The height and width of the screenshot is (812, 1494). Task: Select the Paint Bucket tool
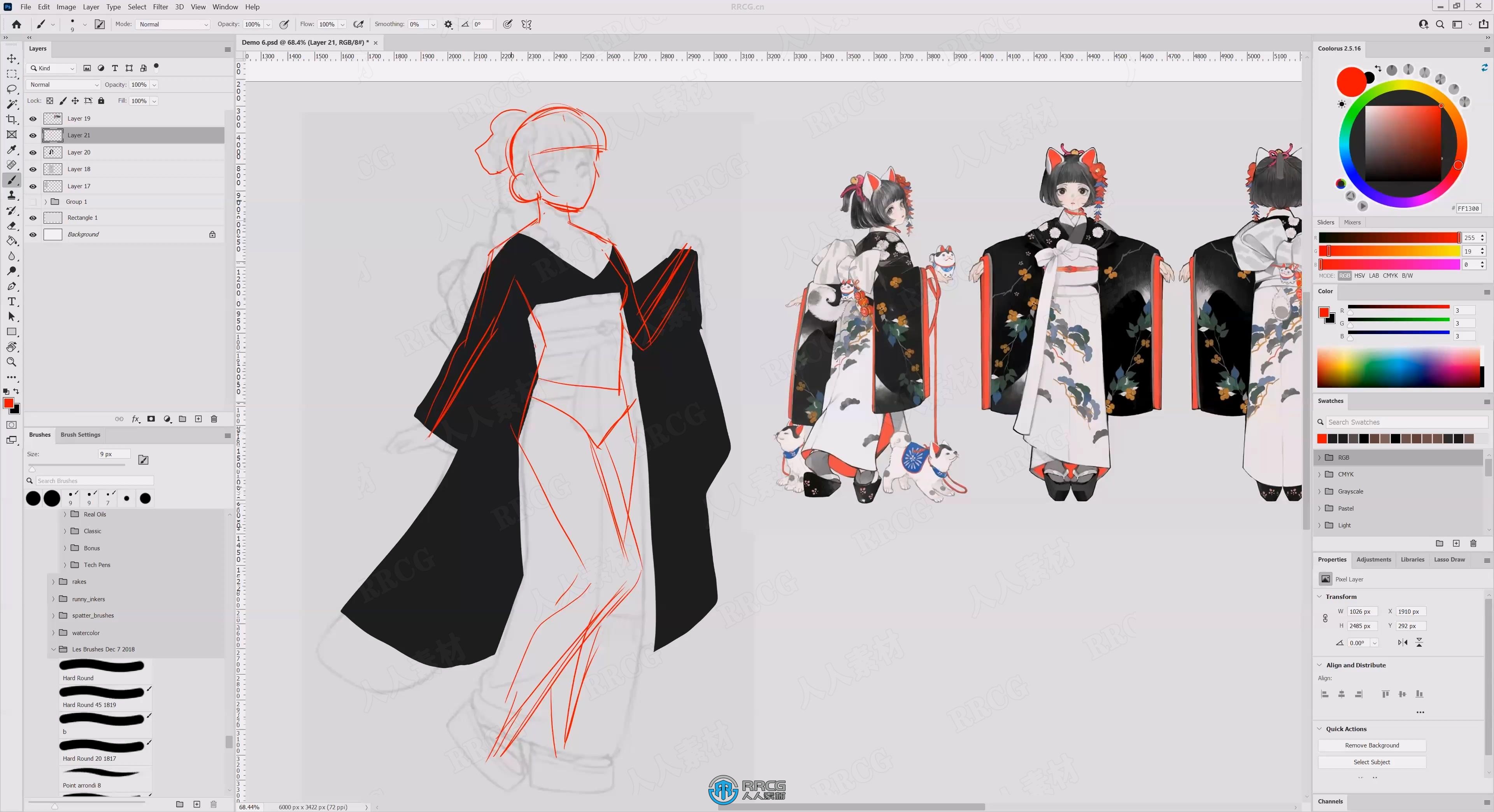coord(12,241)
